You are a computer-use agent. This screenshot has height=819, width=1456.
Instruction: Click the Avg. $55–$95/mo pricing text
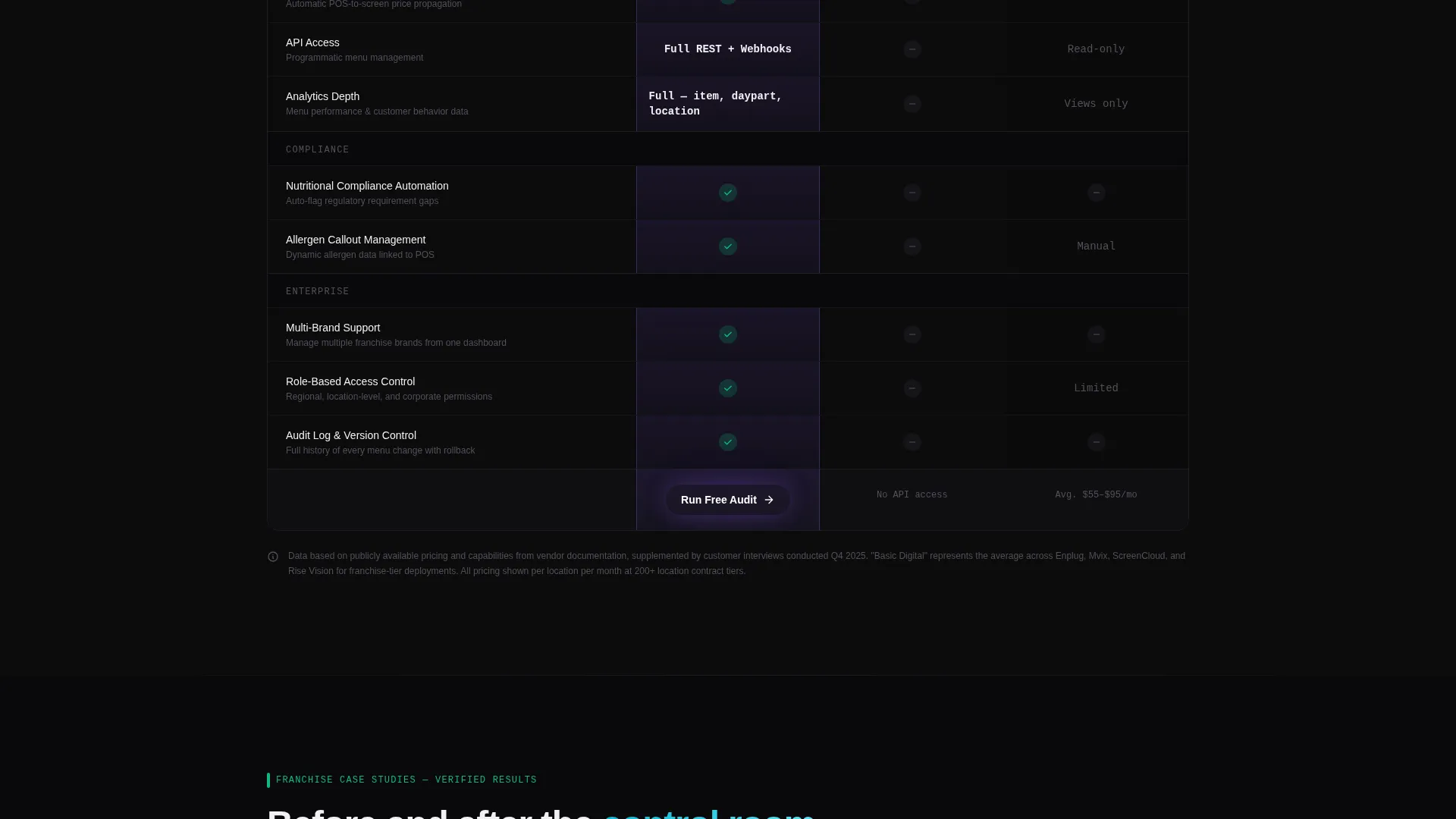(1096, 495)
